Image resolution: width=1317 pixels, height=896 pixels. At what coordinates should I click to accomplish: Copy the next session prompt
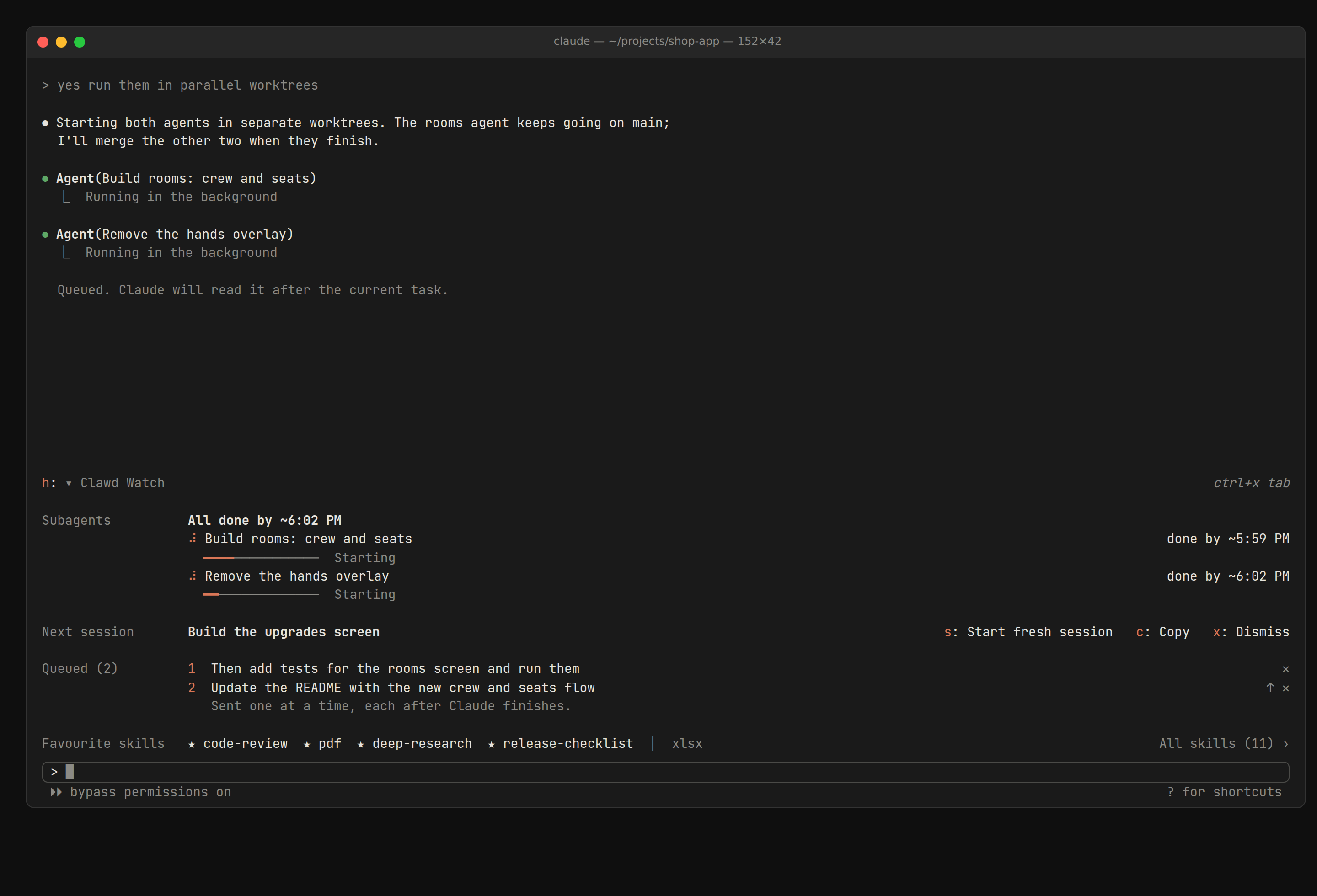(x=1162, y=632)
